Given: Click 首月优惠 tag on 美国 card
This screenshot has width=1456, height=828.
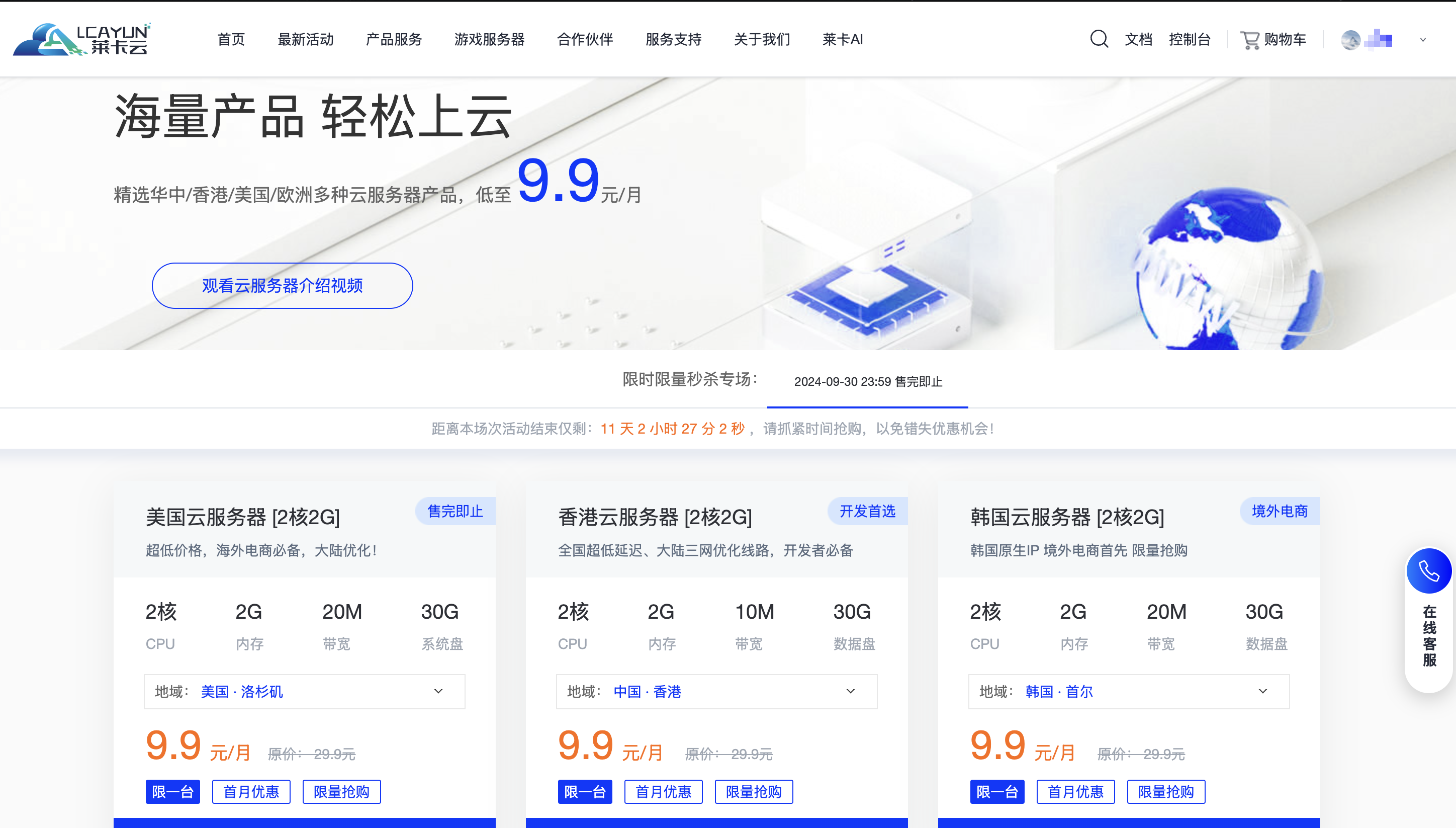Looking at the screenshot, I should (x=251, y=792).
